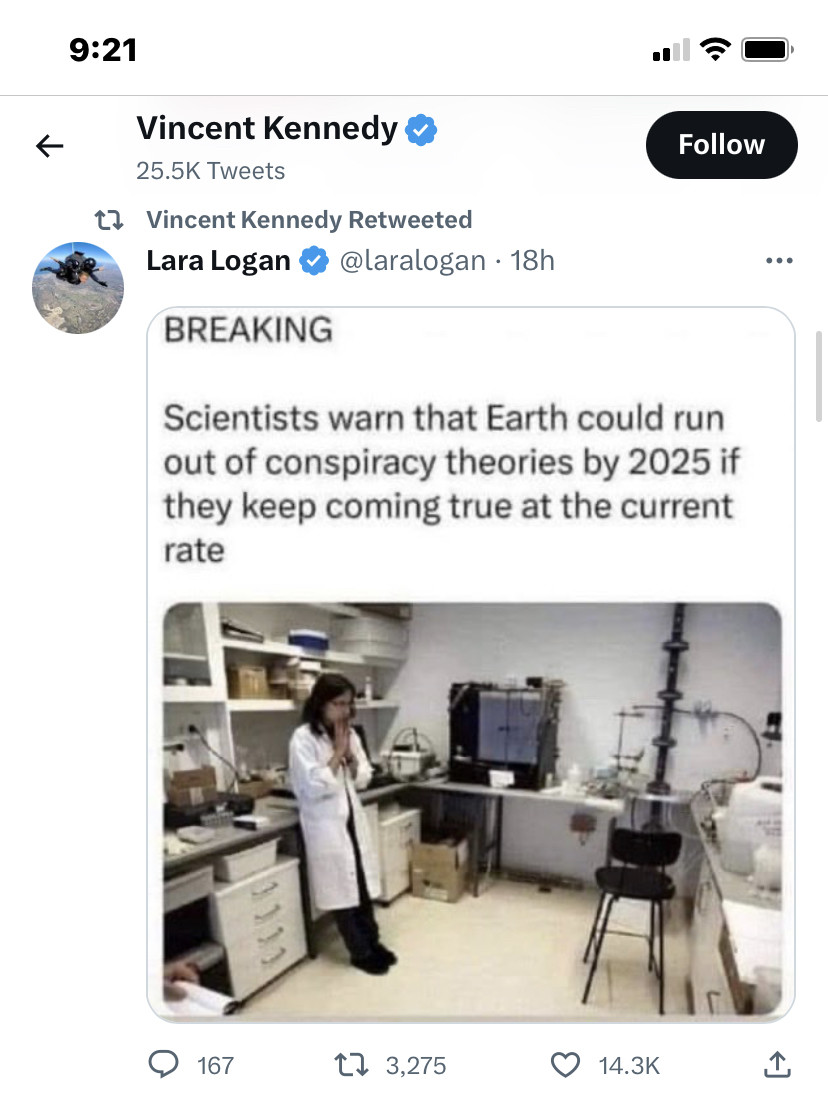Like the tweet with heart icon
Viewport: 828px width, 1099px height.
click(566, 1064)
